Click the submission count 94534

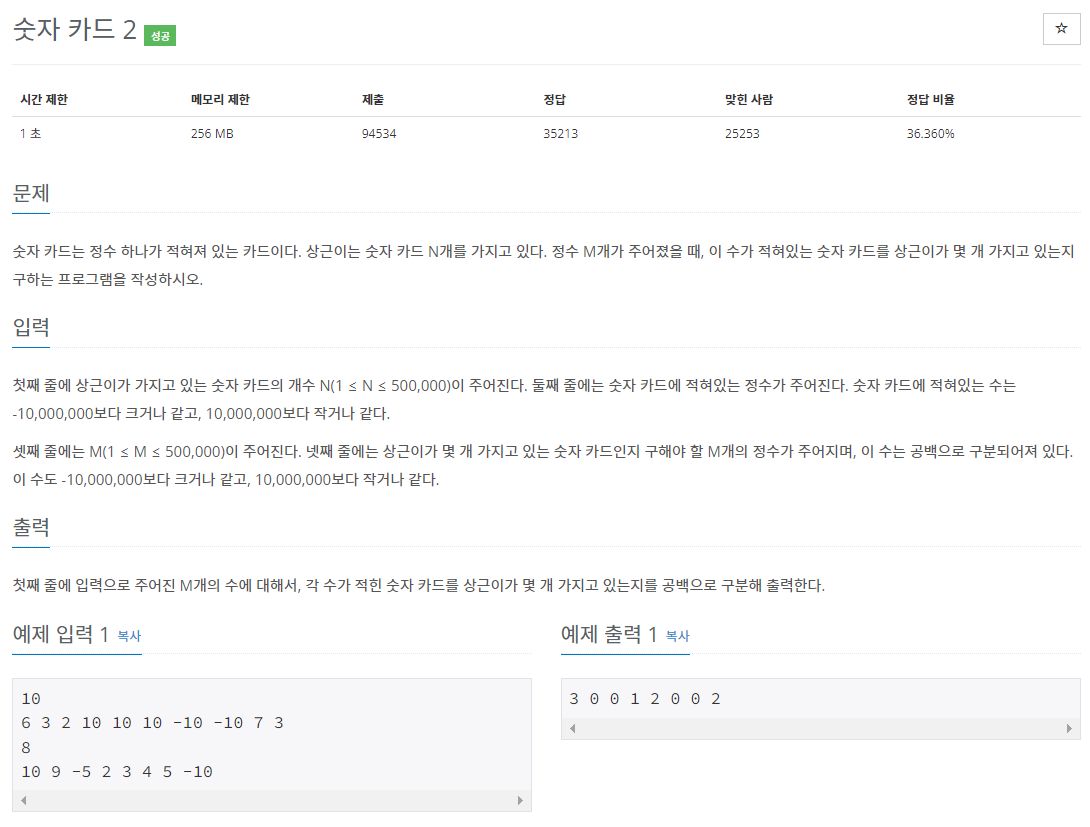[379, 133]
